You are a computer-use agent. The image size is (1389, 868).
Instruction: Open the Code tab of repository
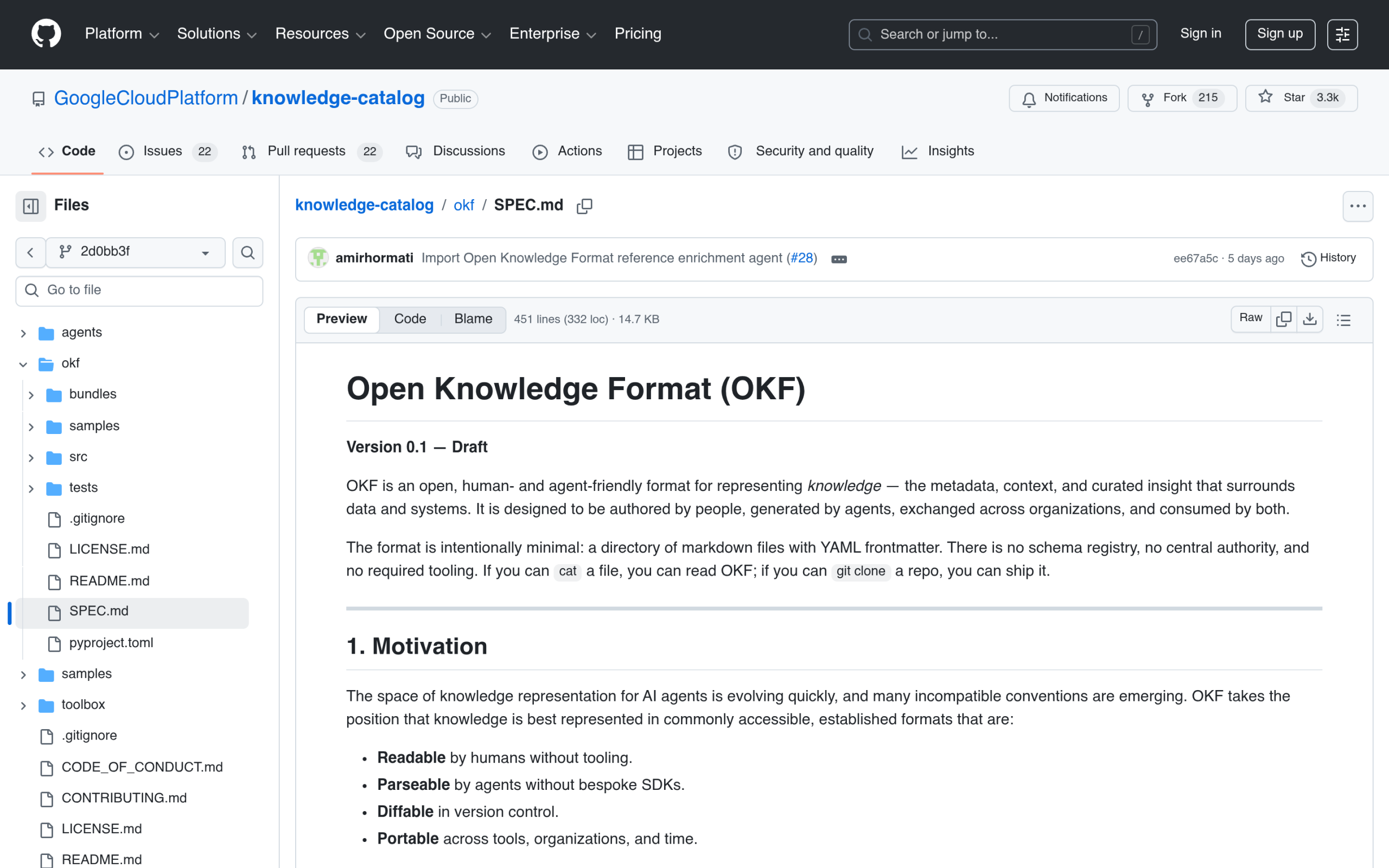pyautogui.click(x=67, y=151)
